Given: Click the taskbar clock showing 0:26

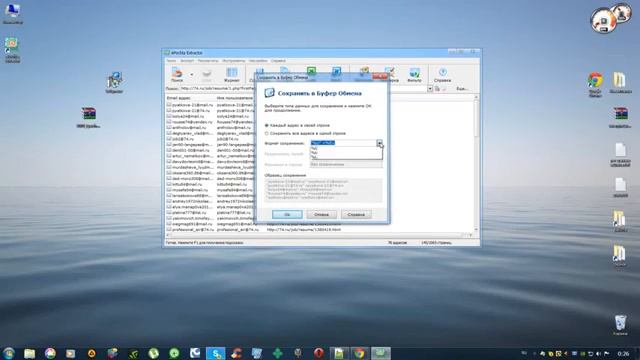Looking at the screenshot, I should pos(623,353).
